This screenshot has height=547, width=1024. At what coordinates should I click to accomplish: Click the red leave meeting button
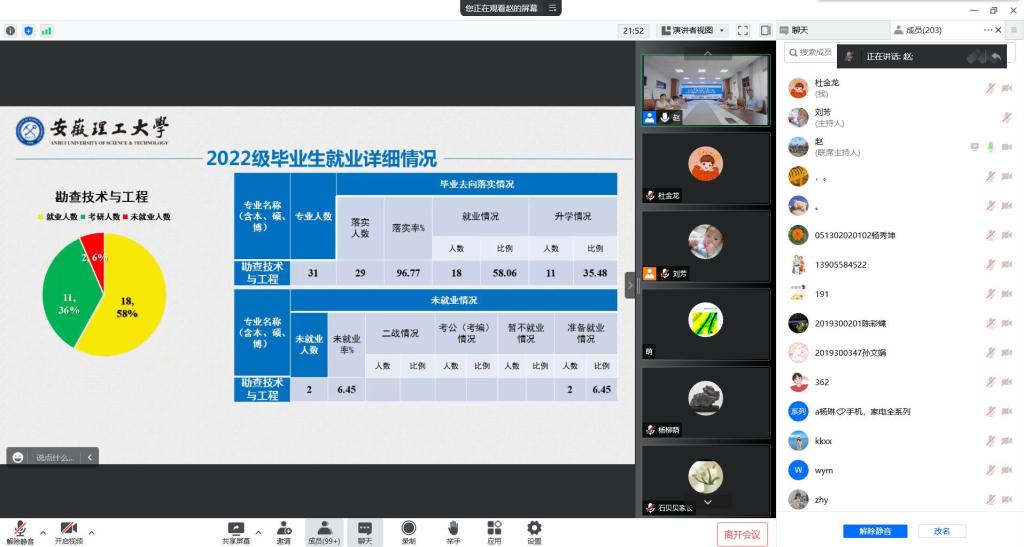pyautogui.click(x=742, y=534)
